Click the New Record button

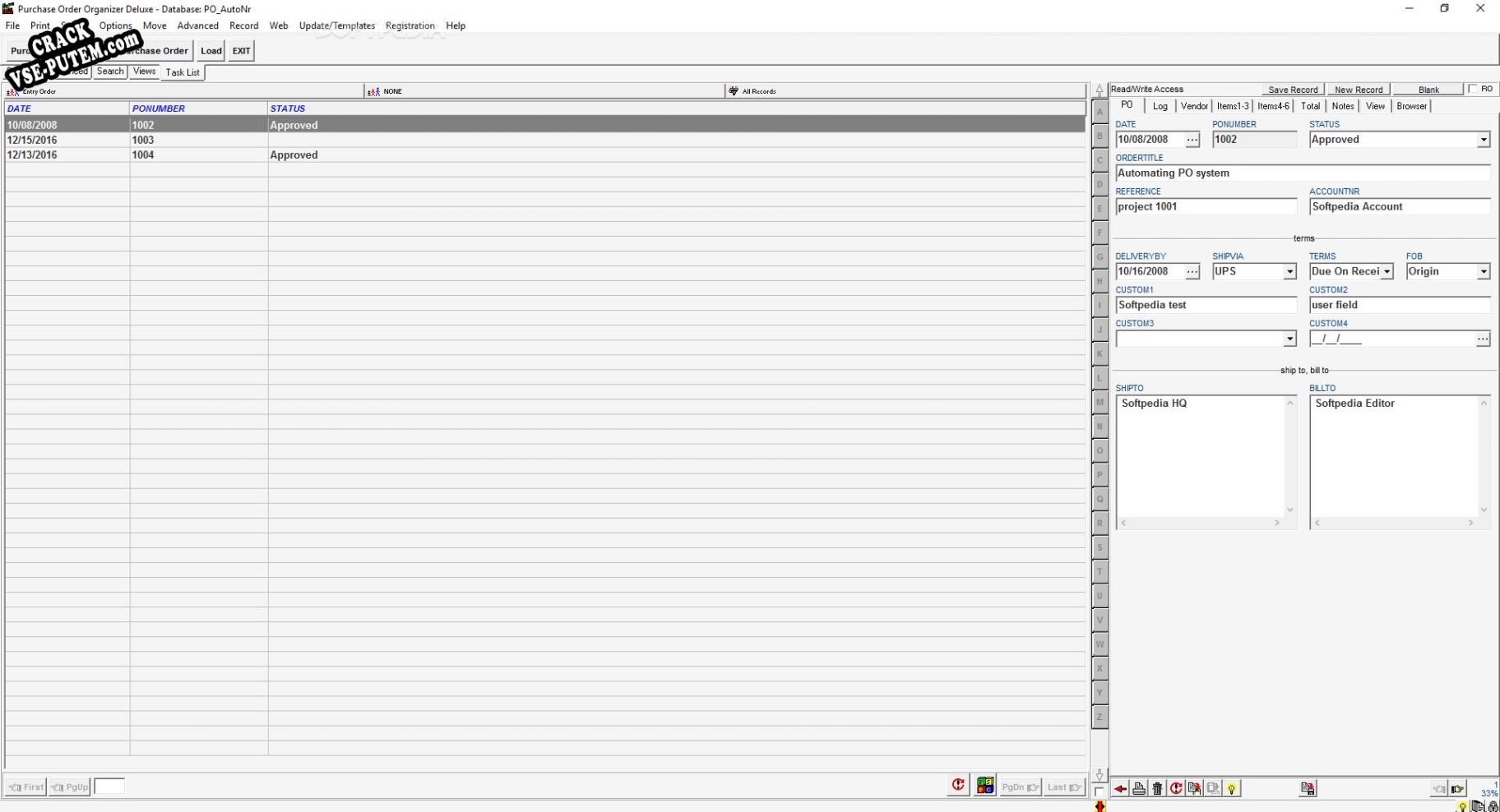[x=1359, y=89]
